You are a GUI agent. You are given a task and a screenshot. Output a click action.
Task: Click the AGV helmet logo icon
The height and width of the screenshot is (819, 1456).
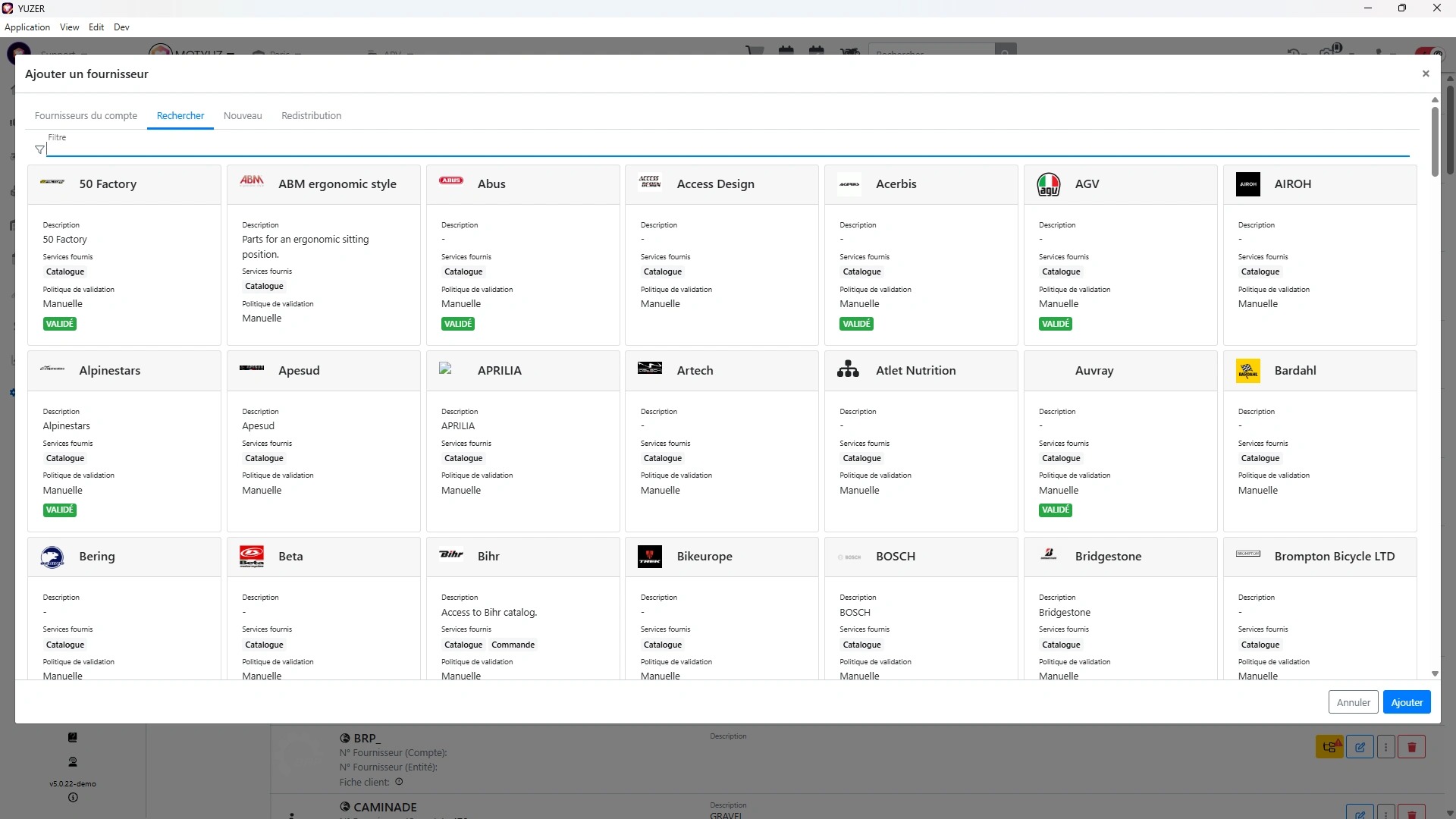1049,184
